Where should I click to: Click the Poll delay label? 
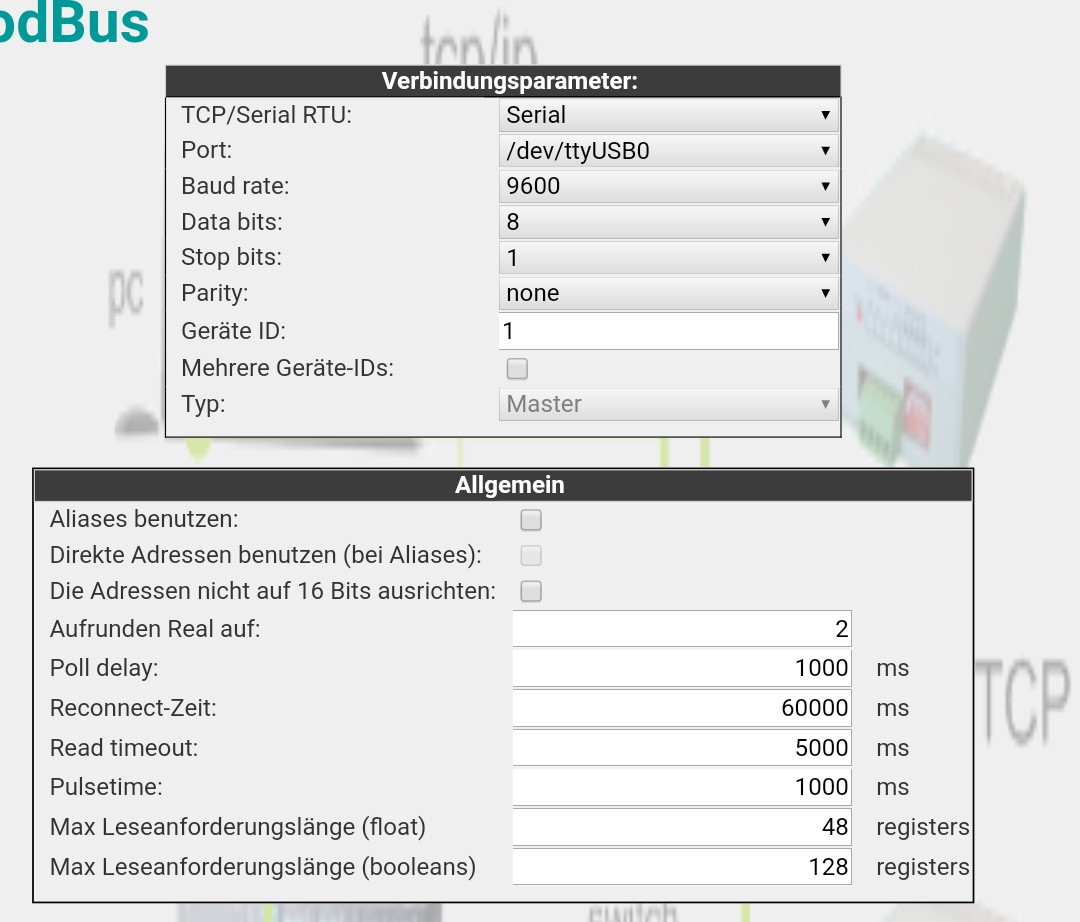[104, 668]
